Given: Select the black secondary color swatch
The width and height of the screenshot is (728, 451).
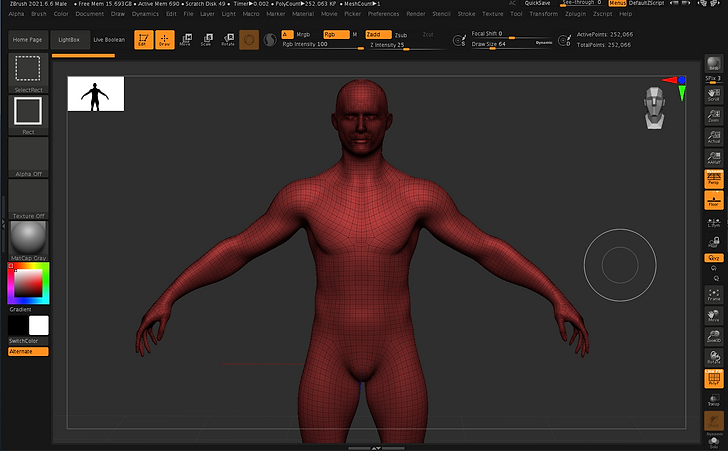Looking at the screenshot, I should [18, 326].
